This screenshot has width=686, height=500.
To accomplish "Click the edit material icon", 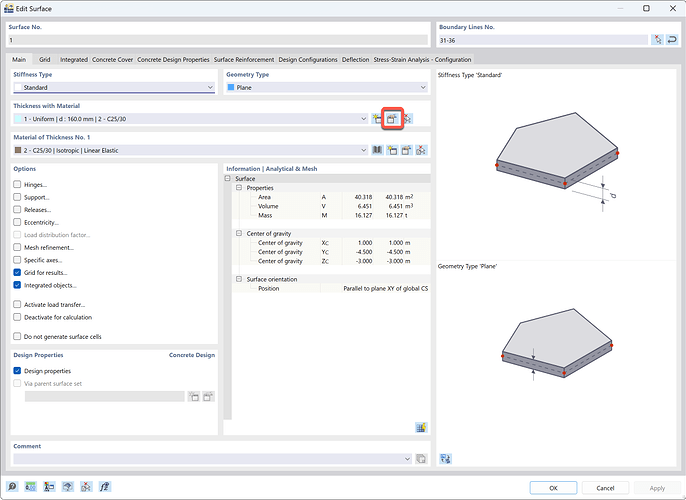I will (x=406, y=150).
